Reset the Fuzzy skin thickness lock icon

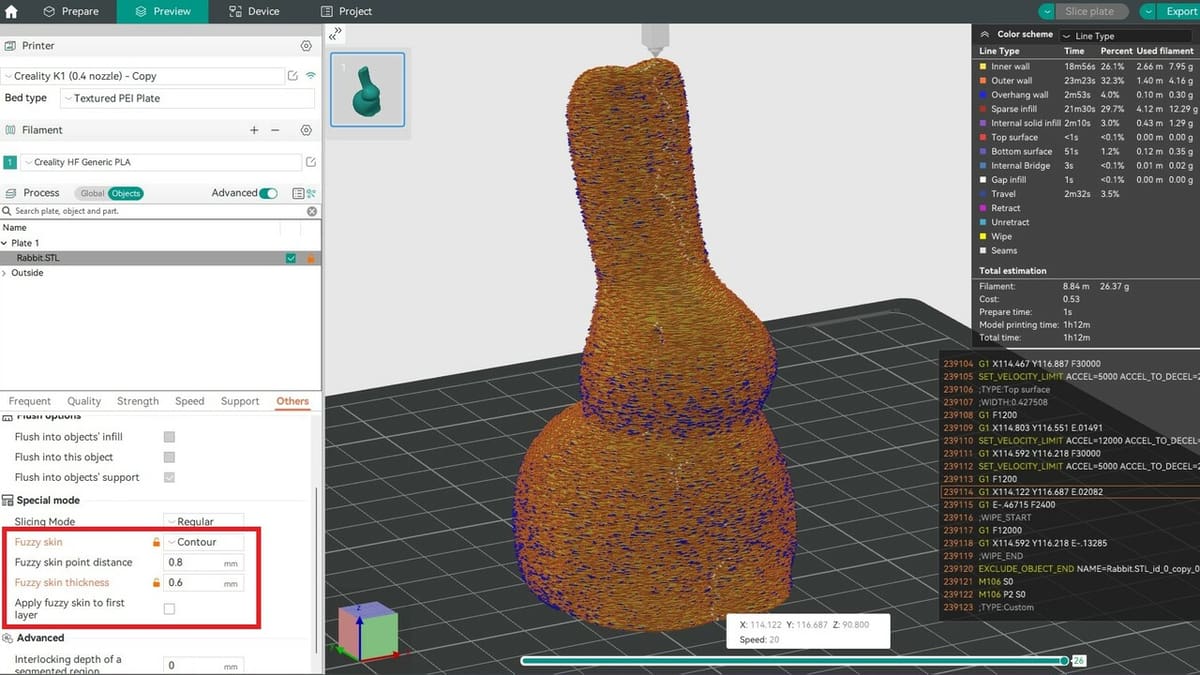pyautogui.click(x=156, y=582)
